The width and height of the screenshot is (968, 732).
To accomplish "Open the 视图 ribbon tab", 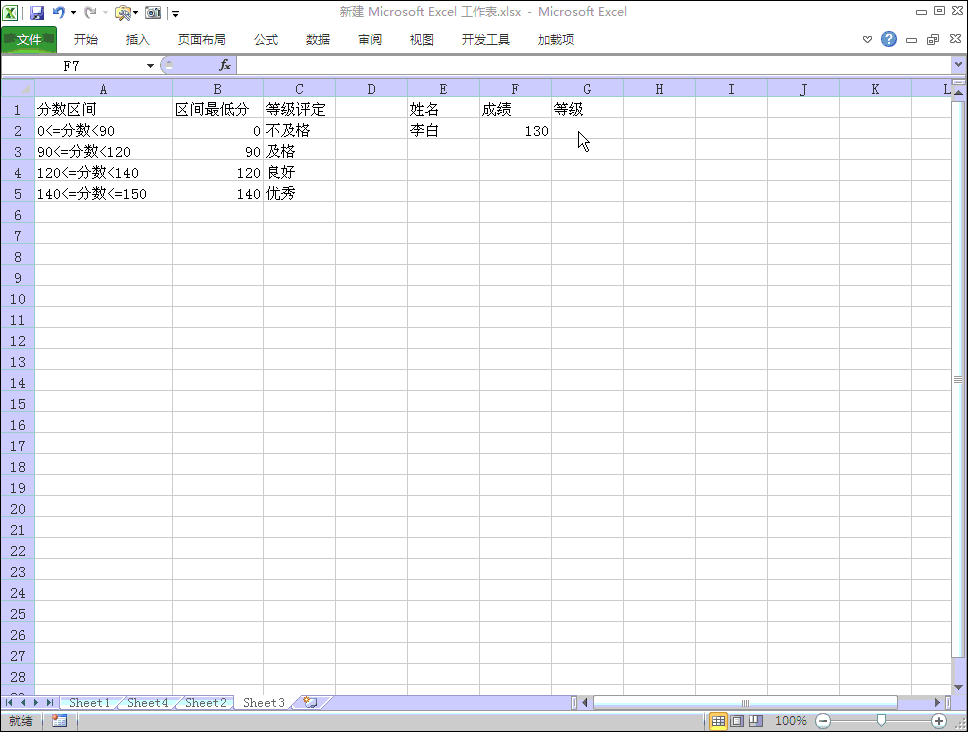I will (422, 40).
